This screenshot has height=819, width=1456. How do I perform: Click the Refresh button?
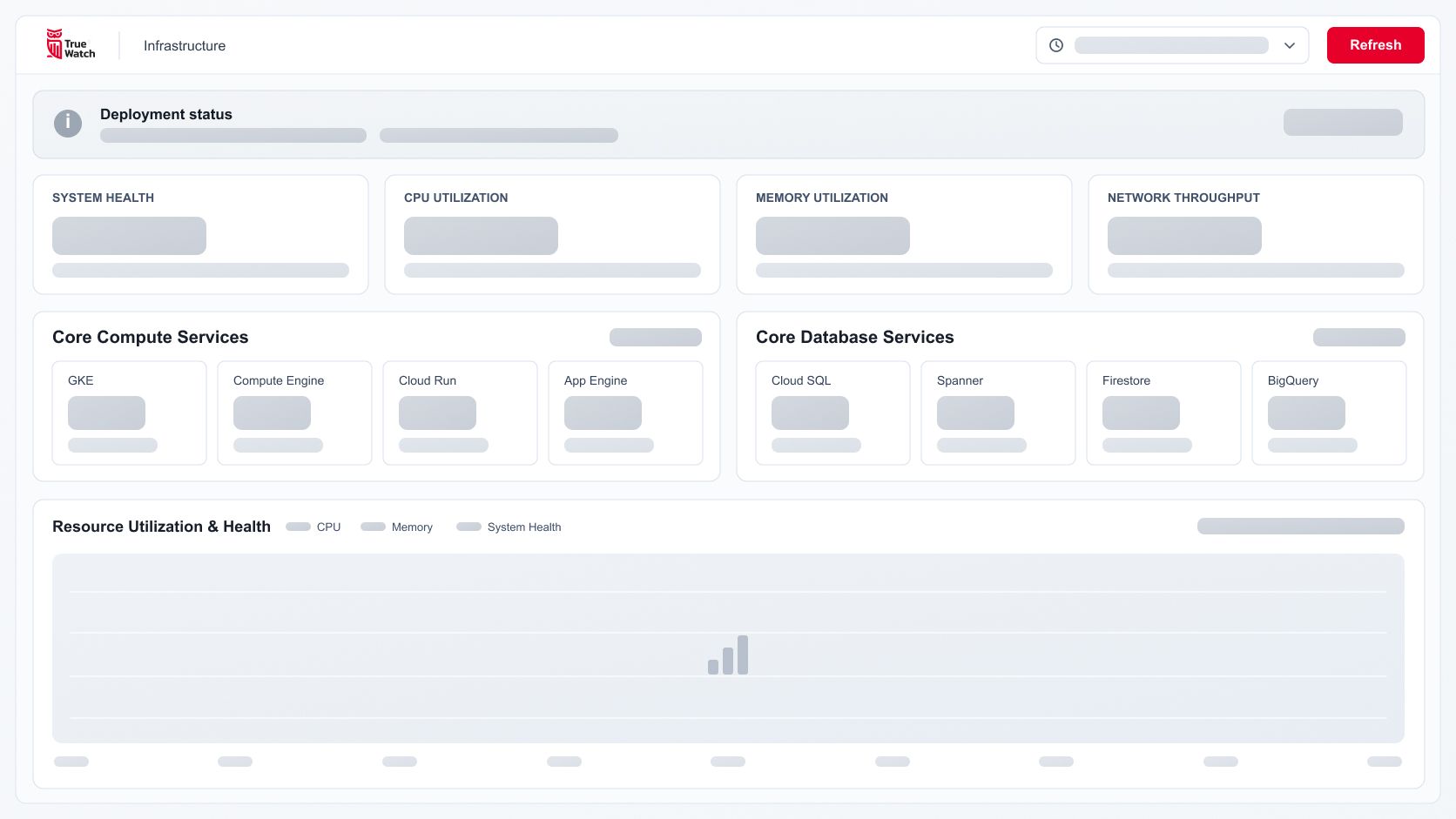1375,45
